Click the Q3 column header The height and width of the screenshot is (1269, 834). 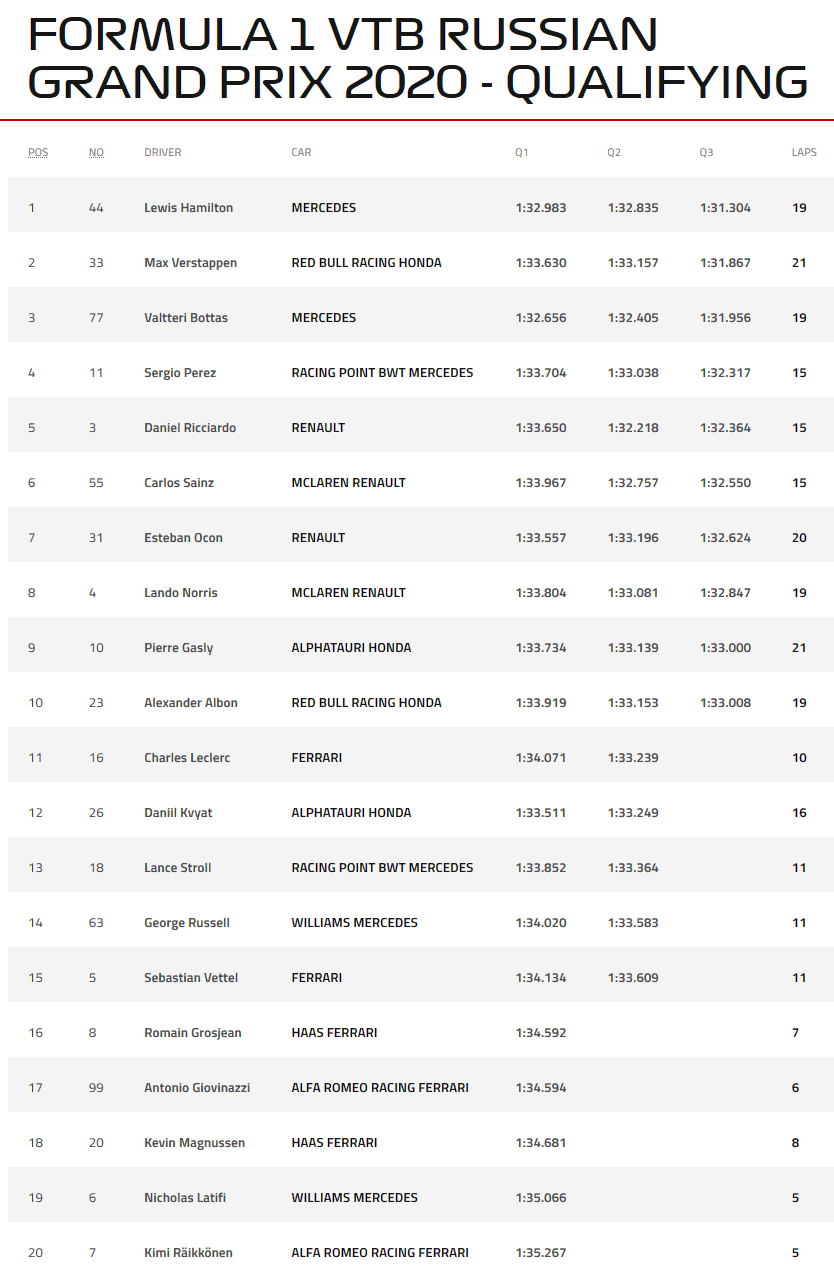pyautogui.click(x=706, y=153)
